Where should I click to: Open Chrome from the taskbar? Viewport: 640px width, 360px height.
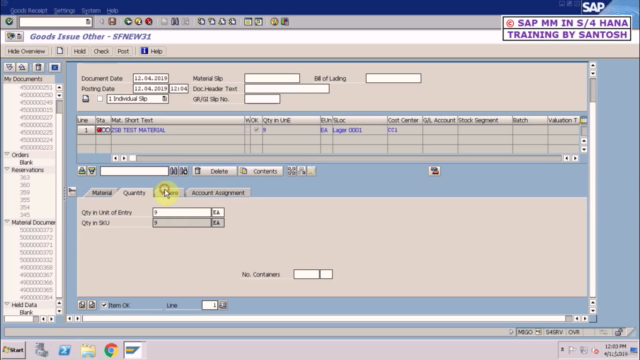tap(111, 350)
